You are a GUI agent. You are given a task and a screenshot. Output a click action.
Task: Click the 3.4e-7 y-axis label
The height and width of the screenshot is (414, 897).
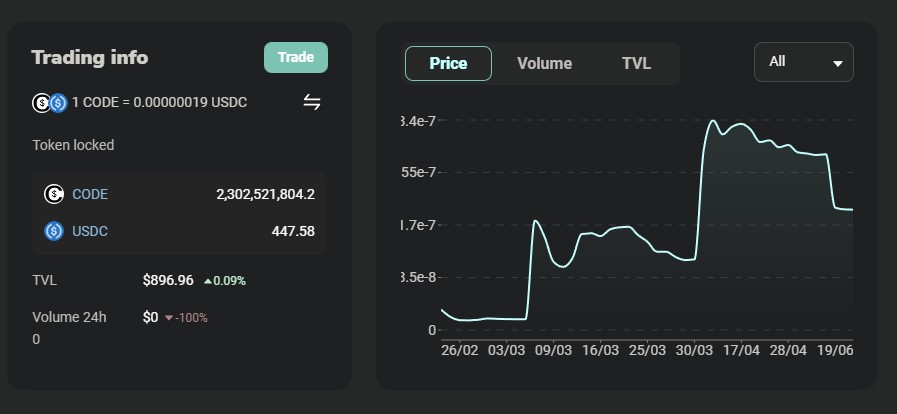[419, 121]
